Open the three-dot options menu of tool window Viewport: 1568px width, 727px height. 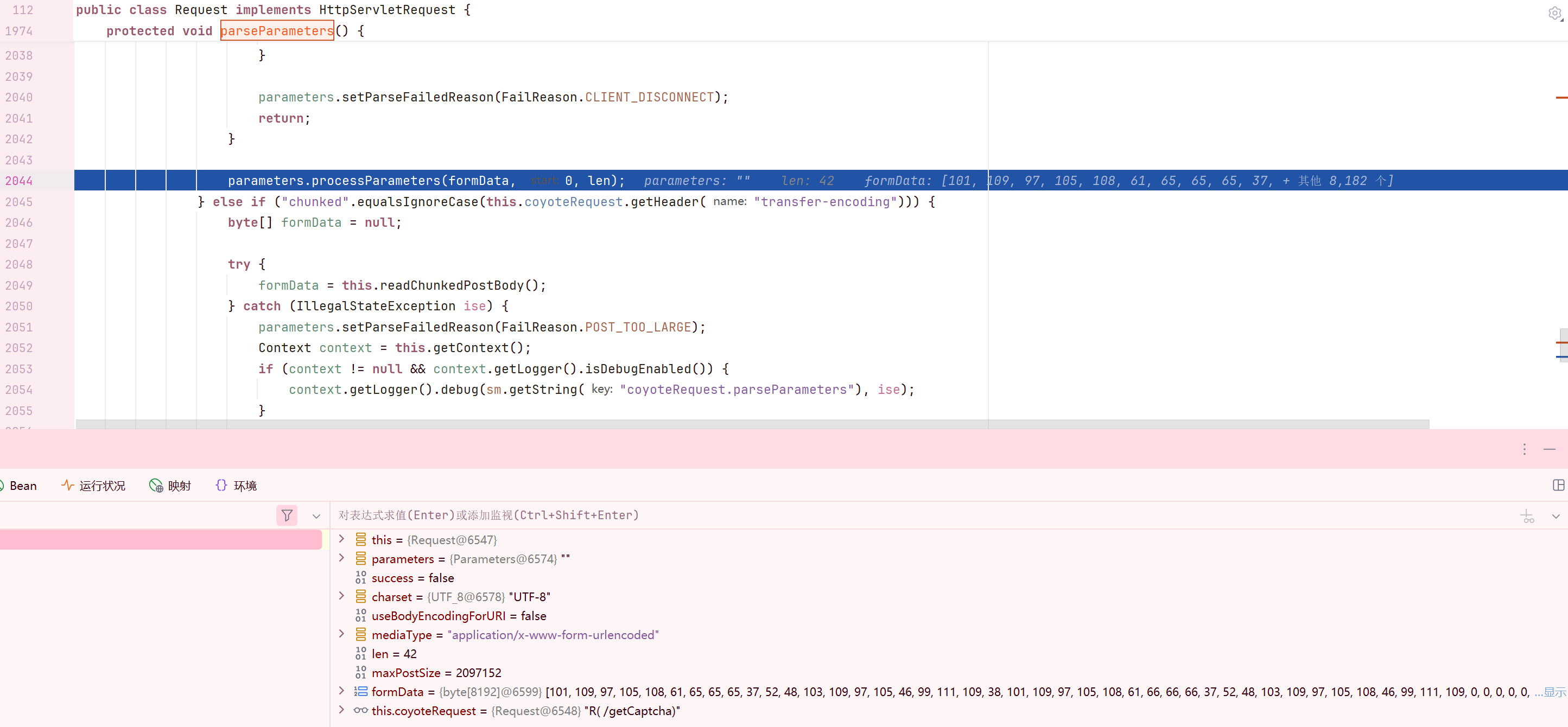coord(1524,449)
